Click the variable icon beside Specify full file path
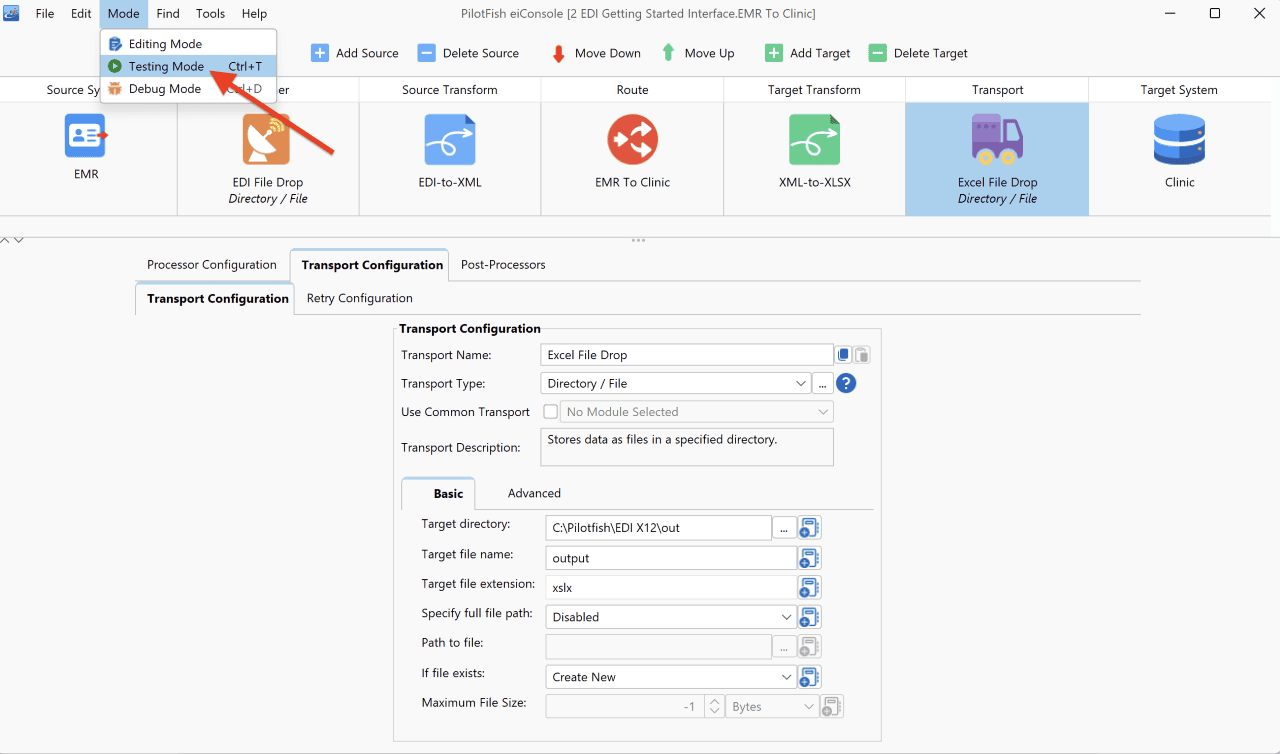Viewport: 1280px width, 754px height. [810, 617]
